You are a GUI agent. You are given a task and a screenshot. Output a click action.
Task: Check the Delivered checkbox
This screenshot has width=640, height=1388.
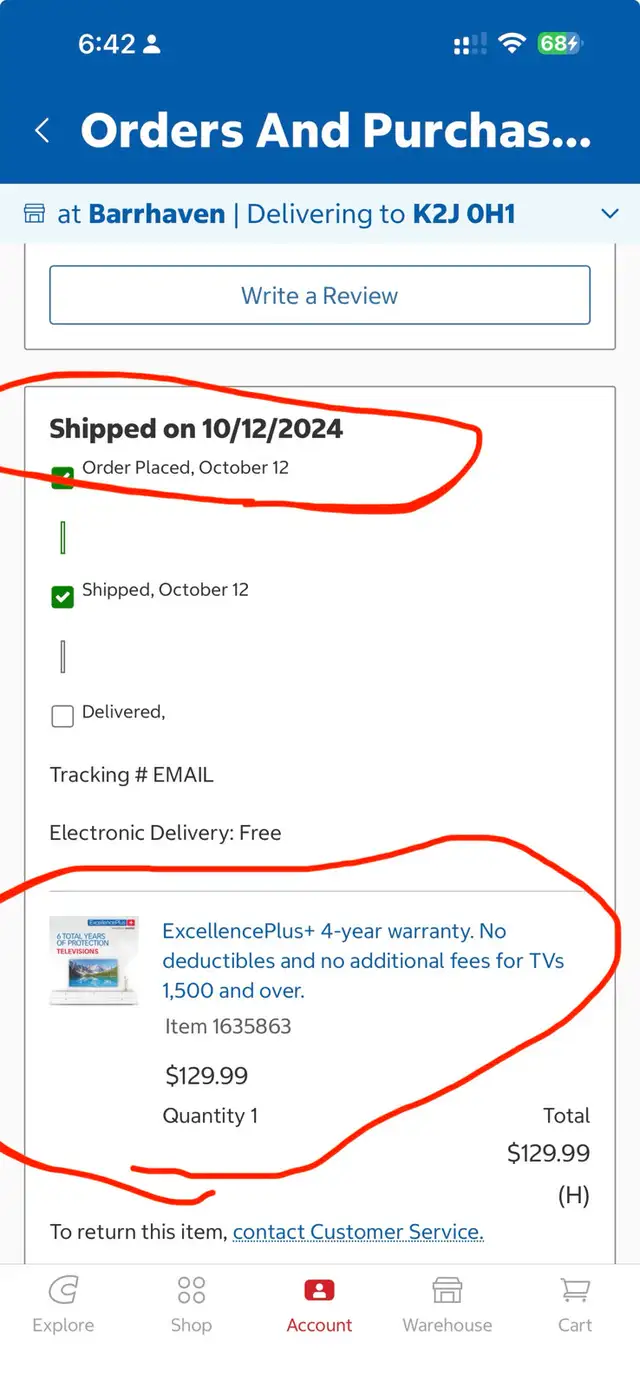62,716
